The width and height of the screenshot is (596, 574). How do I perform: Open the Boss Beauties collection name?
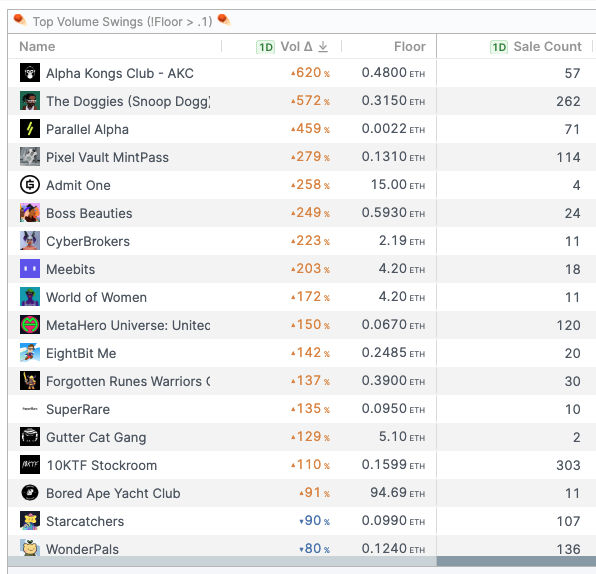coord(89,213)
